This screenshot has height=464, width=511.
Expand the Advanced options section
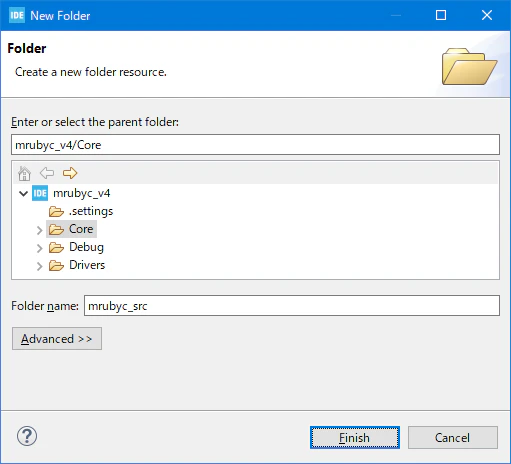57,339
